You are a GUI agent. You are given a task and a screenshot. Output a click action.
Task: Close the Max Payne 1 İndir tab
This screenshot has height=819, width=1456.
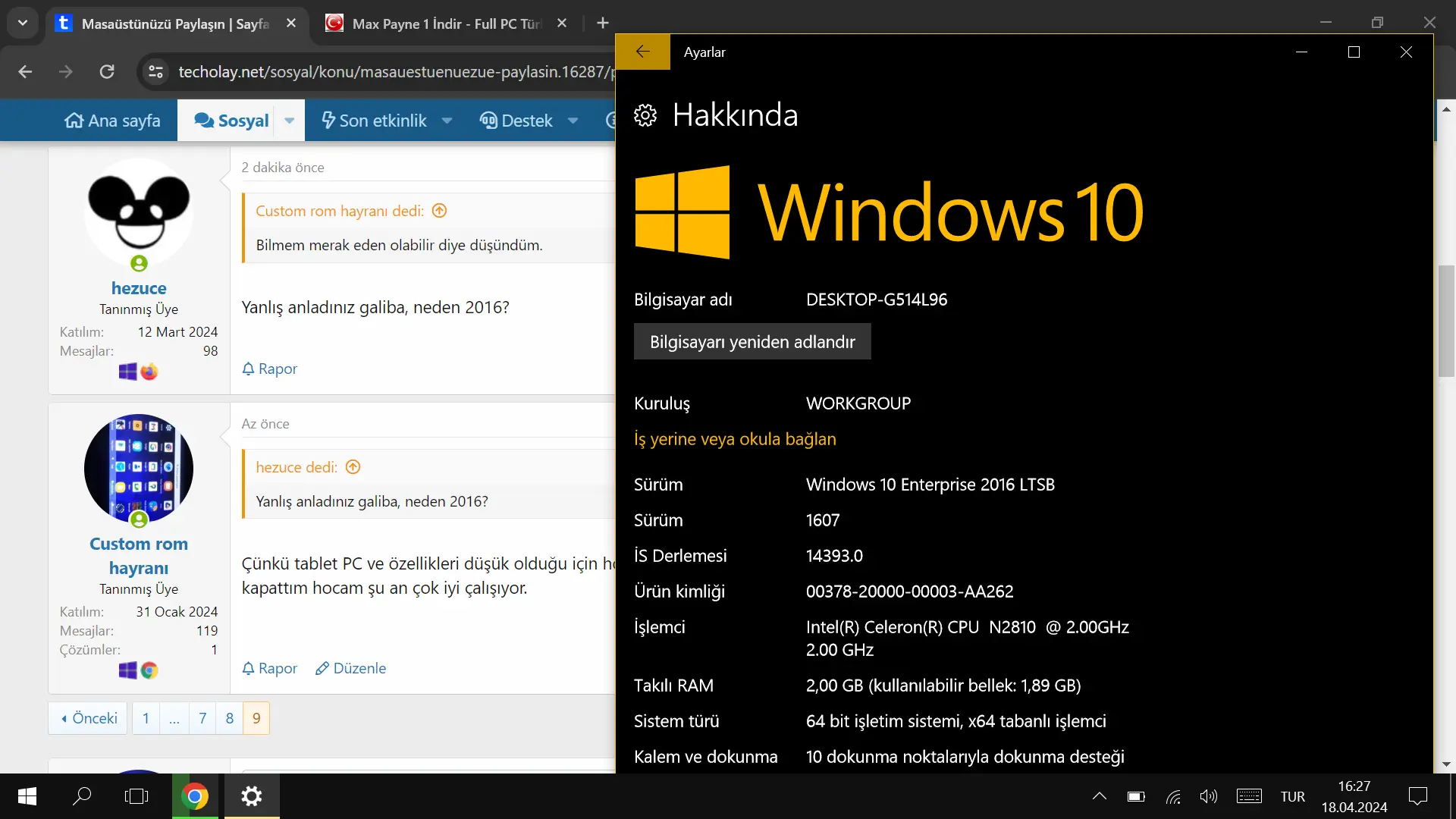(562, 24)
